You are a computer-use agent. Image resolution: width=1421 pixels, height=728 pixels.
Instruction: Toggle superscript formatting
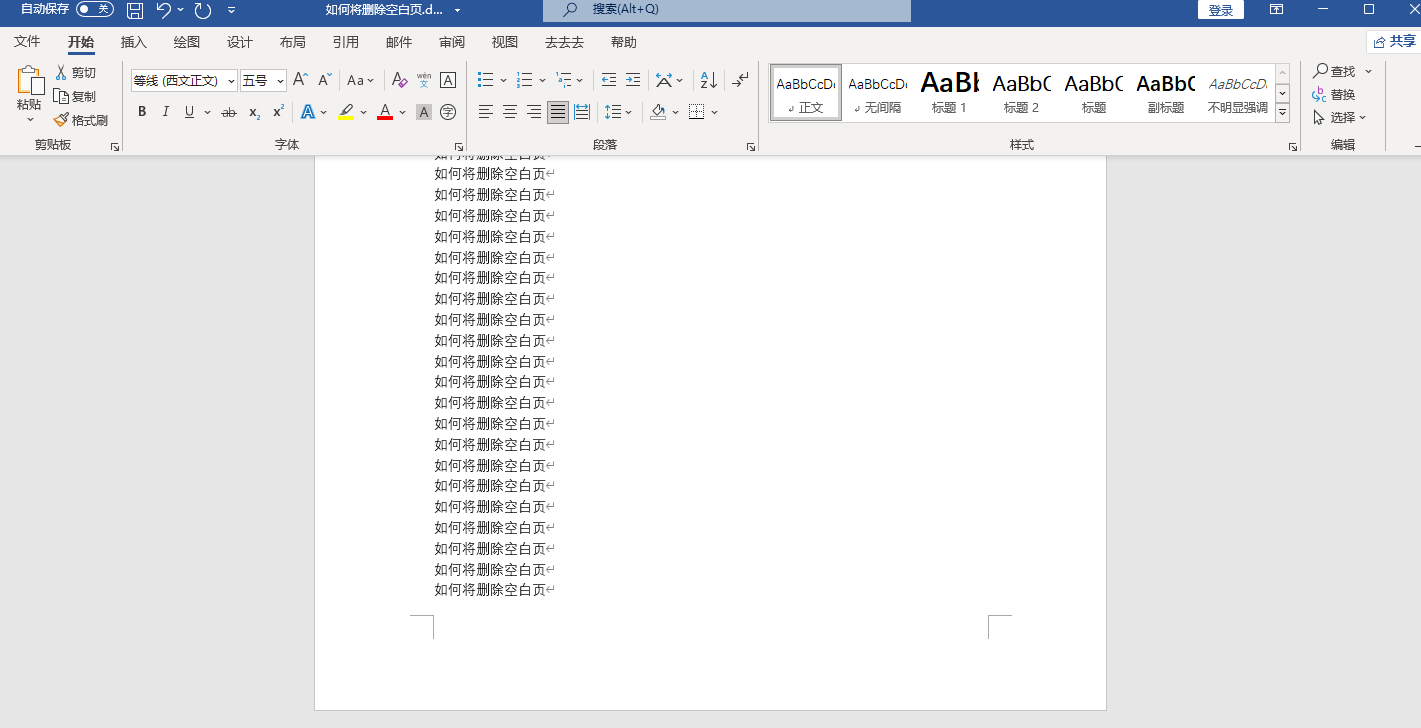(278, 112)
